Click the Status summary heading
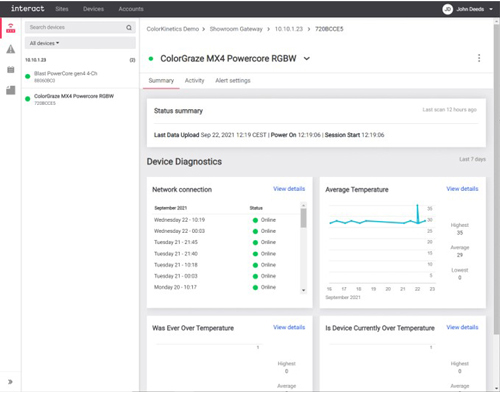 tap(178, 111)
